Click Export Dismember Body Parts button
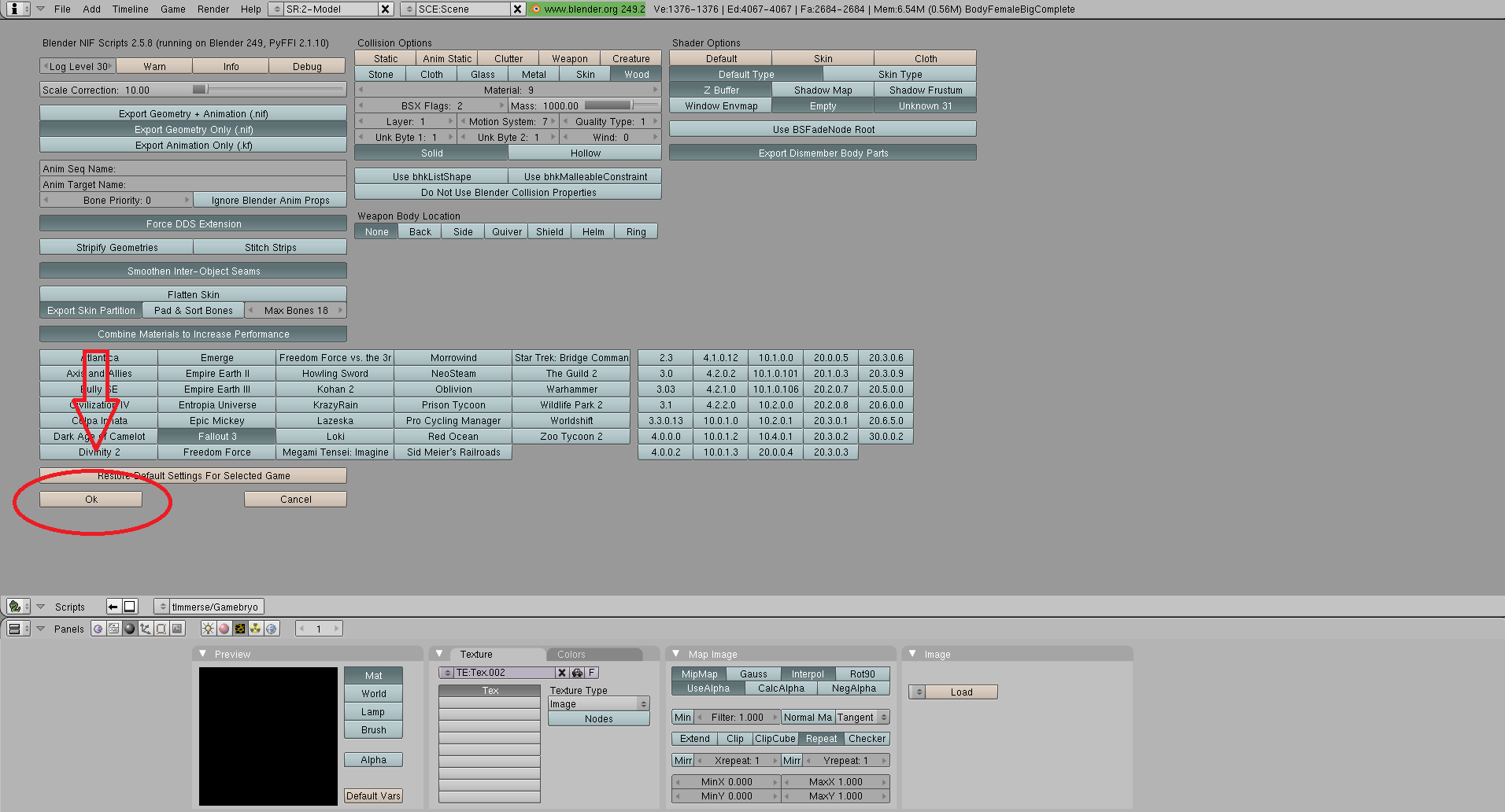This screenshot has height=812, width=1505. (x=823, y=153)
